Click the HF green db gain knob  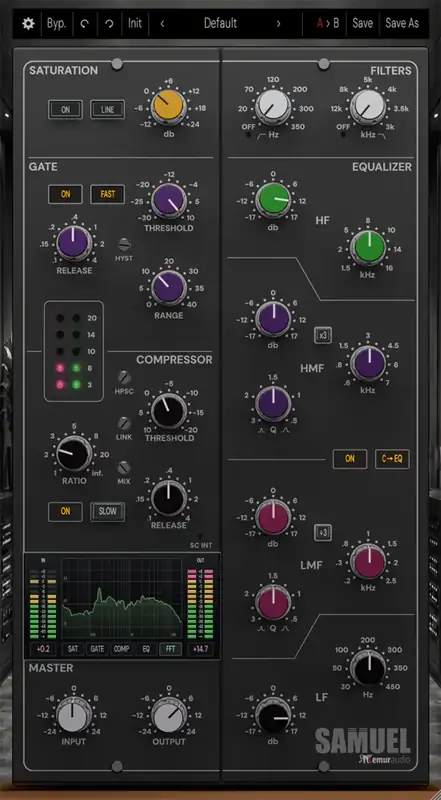pos(273,201)
